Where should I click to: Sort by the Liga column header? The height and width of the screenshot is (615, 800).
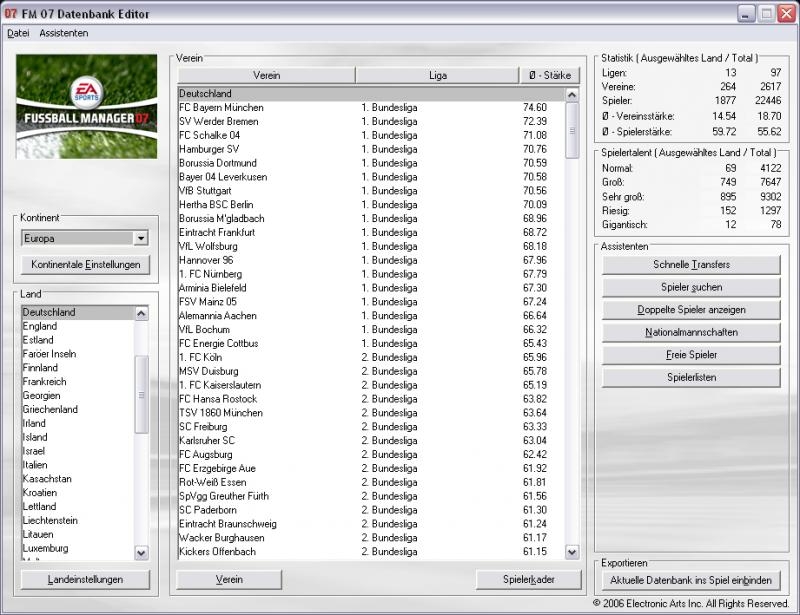pyautogui.click(x=438, y=75)
